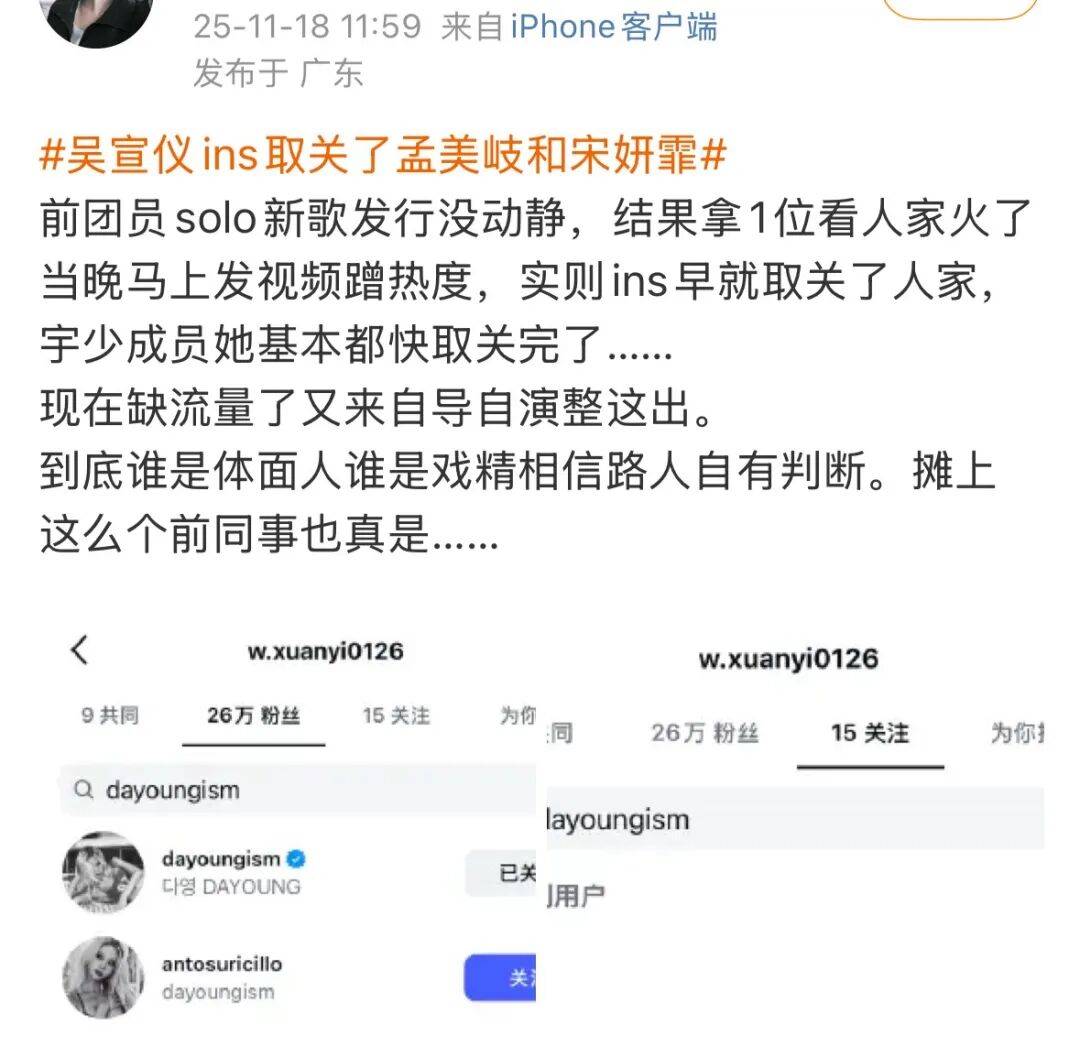Click the iPhone客户端 source link
Image resolution: width=1080 pixels, height=1037 pixels.
coord(614,27)
